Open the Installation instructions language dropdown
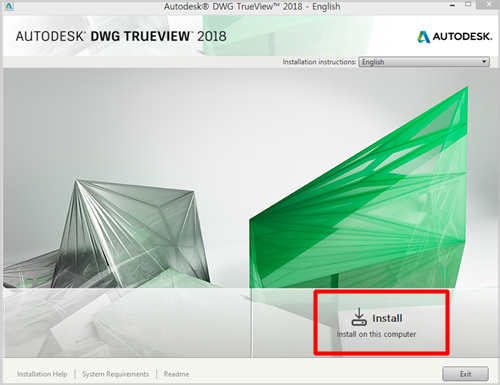The width and height of the screenshot is (500, 385). (424, 62)
